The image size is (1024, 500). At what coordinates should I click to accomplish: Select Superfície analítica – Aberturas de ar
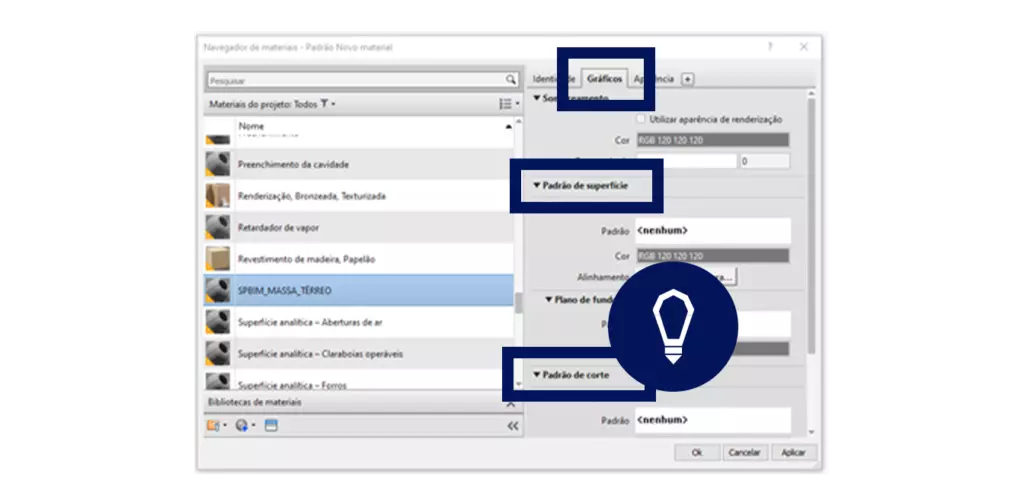tap(359, 322)
